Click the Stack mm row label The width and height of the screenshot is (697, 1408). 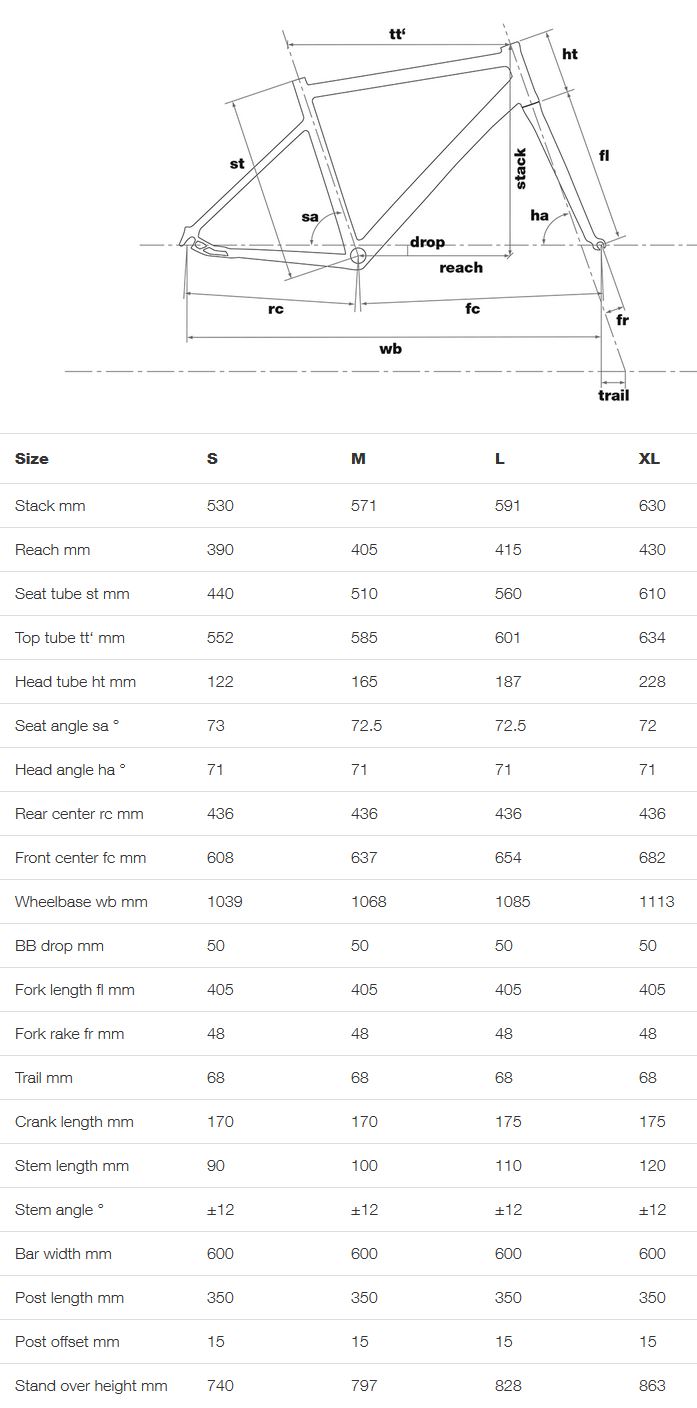pyautogui.click(x=50, y=506)
